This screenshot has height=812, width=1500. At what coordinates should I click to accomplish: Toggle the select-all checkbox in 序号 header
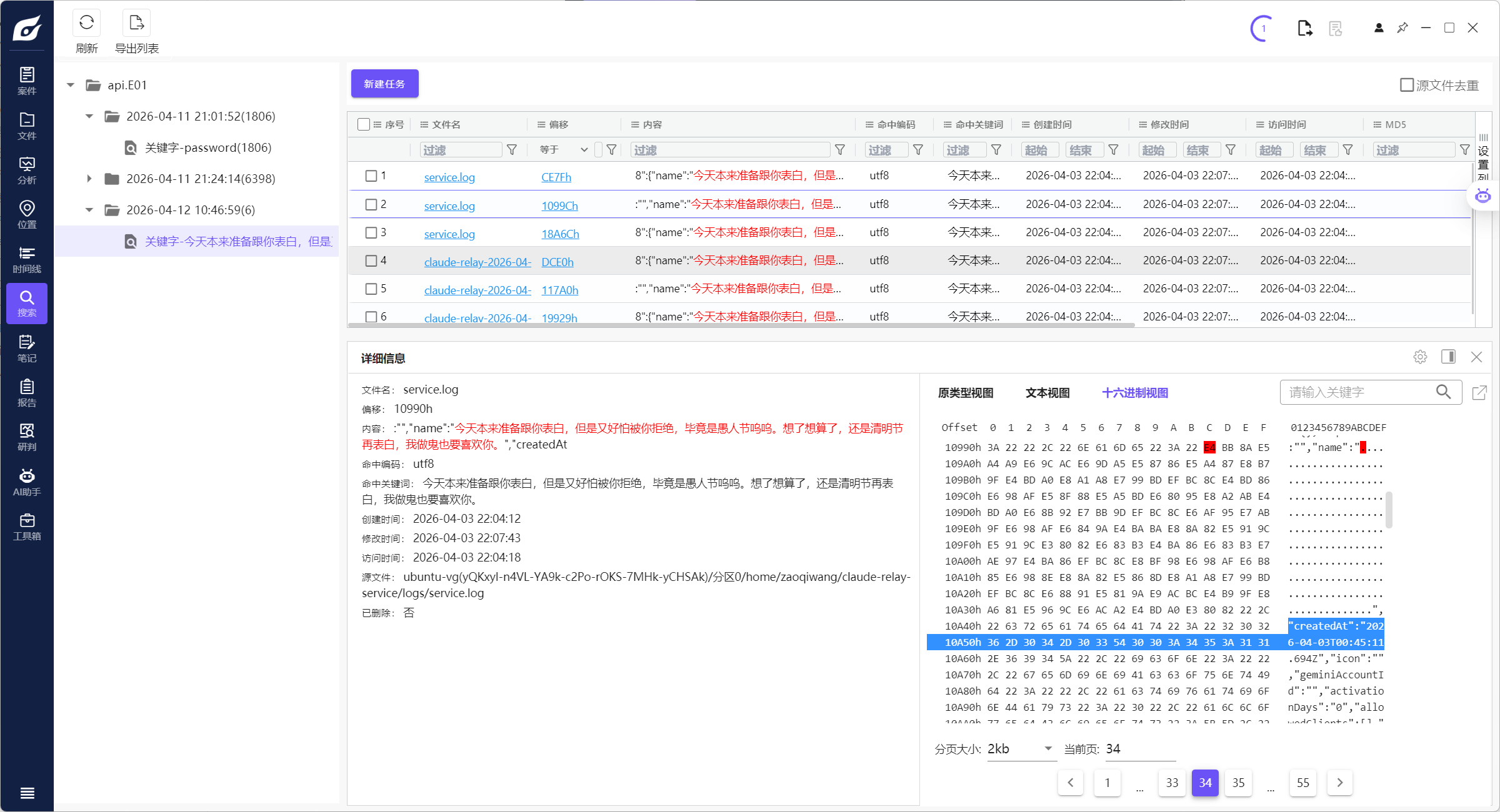364,124
